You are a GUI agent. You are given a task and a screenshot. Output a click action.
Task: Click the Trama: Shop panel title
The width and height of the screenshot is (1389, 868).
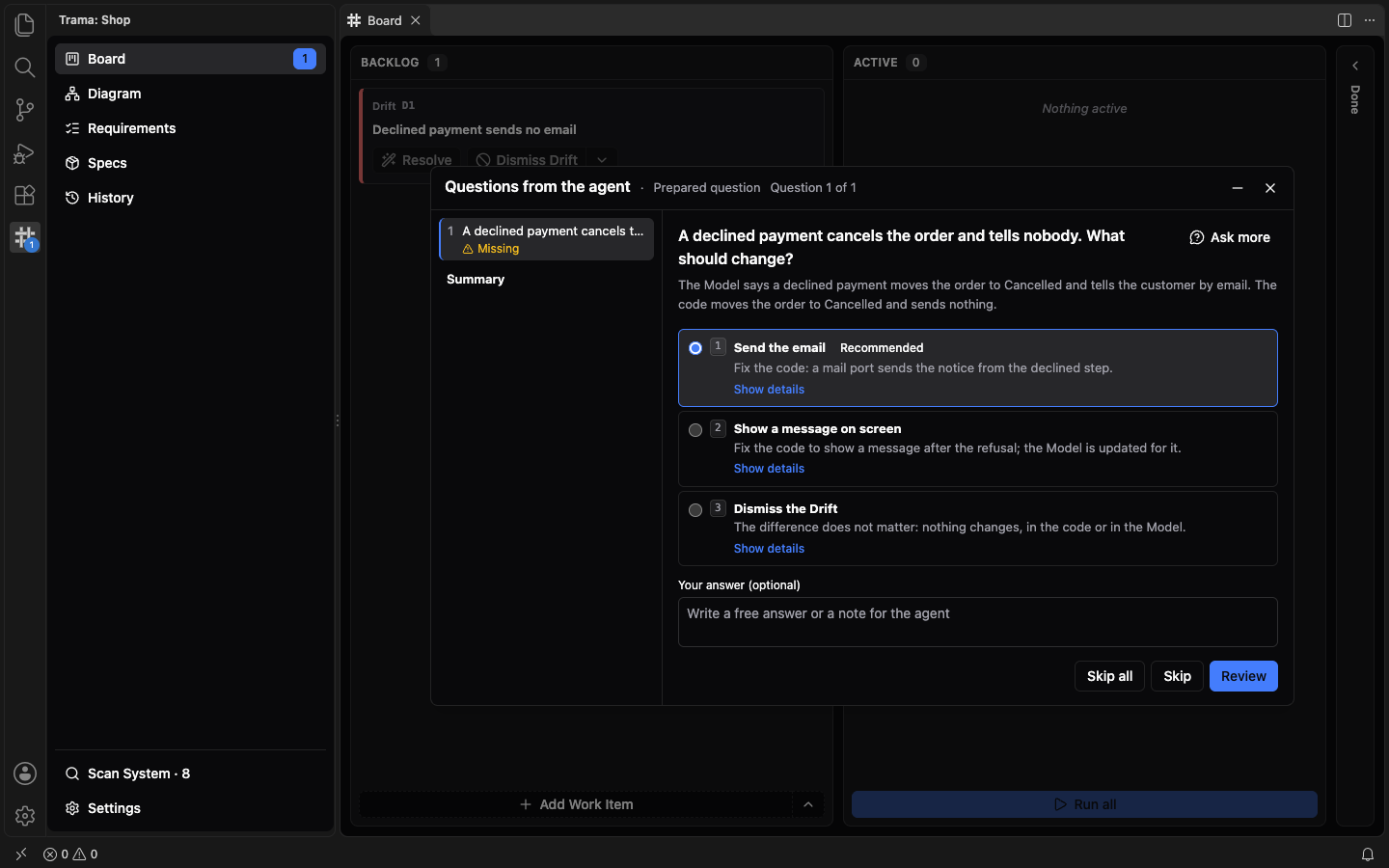[x=95, y=20]
